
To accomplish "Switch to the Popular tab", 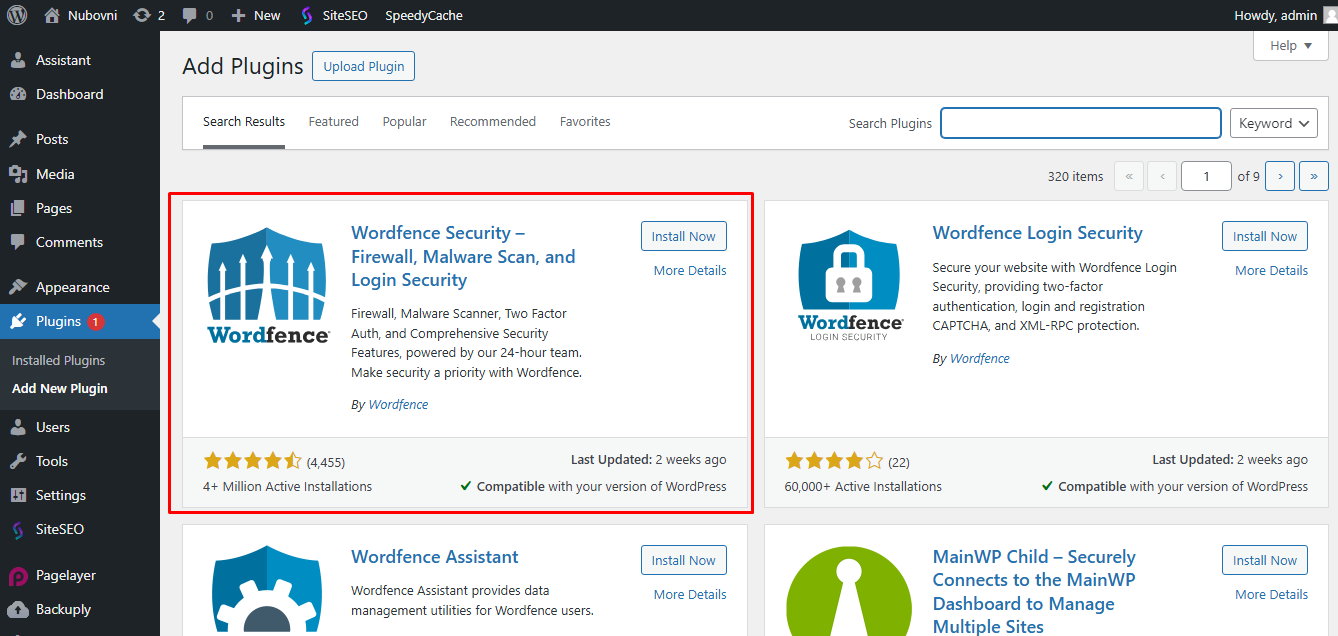I will pos(404,122).
